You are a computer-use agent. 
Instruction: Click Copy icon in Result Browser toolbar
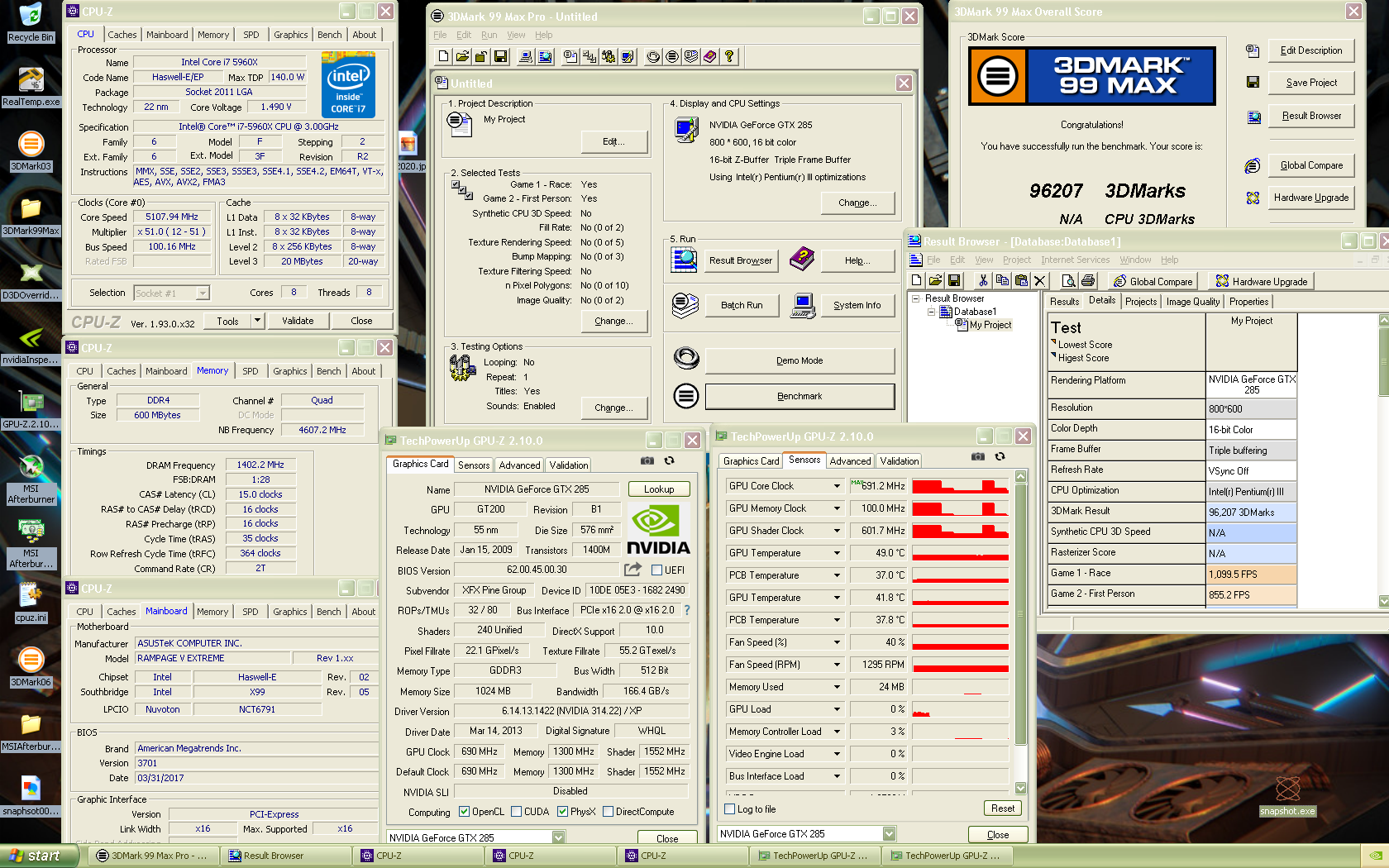1002,281
